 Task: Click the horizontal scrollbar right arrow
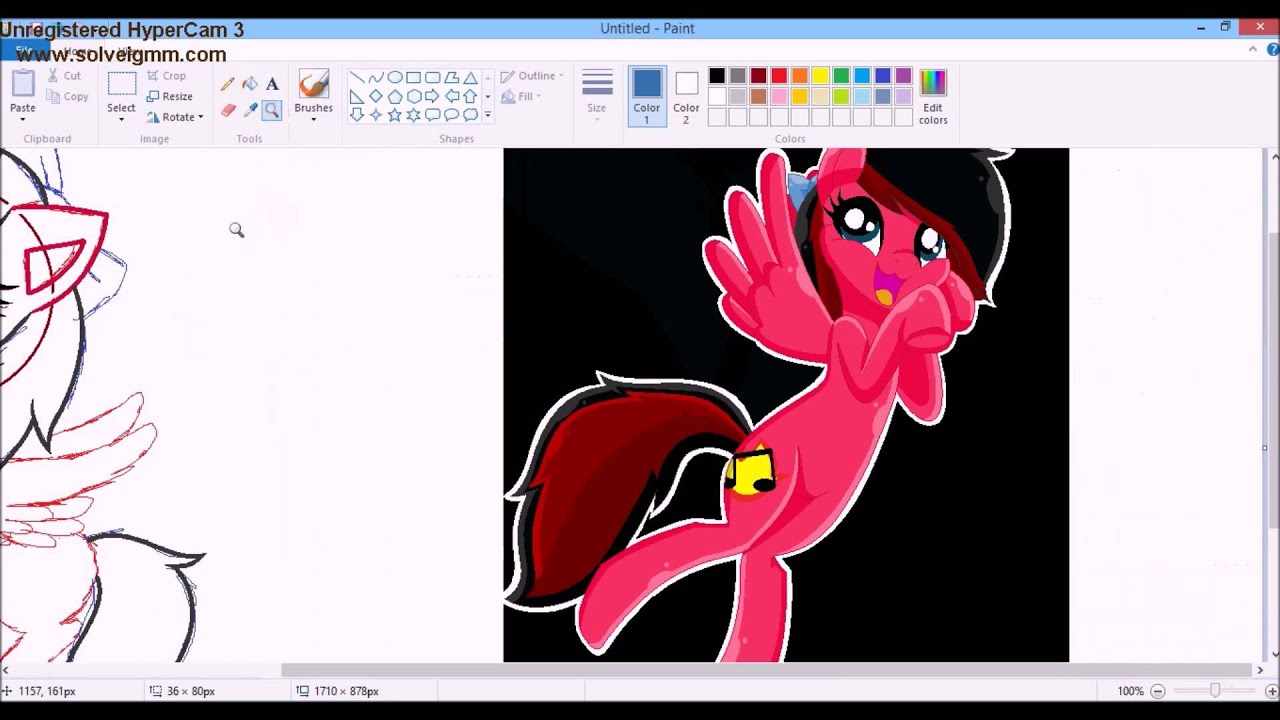(x=1259, y=670)
